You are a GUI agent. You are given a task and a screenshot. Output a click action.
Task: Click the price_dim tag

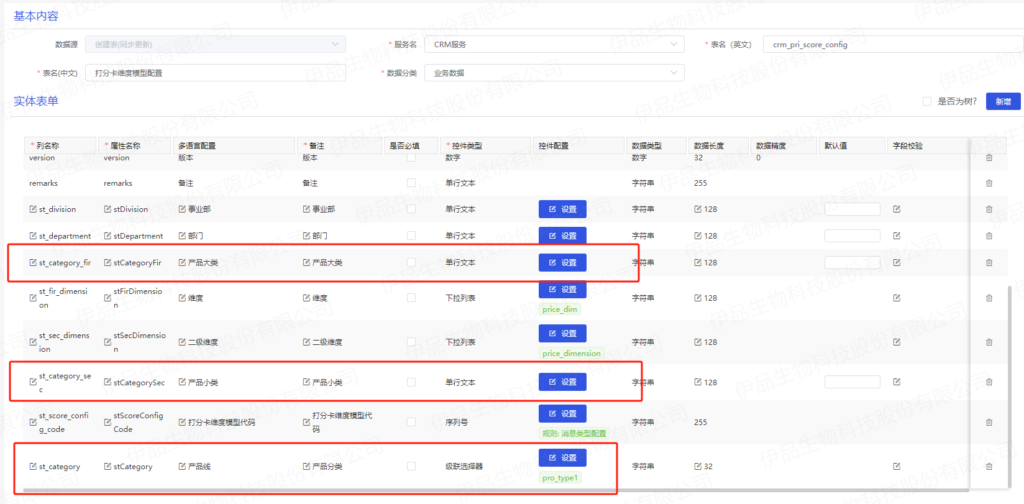pos(561,309)
